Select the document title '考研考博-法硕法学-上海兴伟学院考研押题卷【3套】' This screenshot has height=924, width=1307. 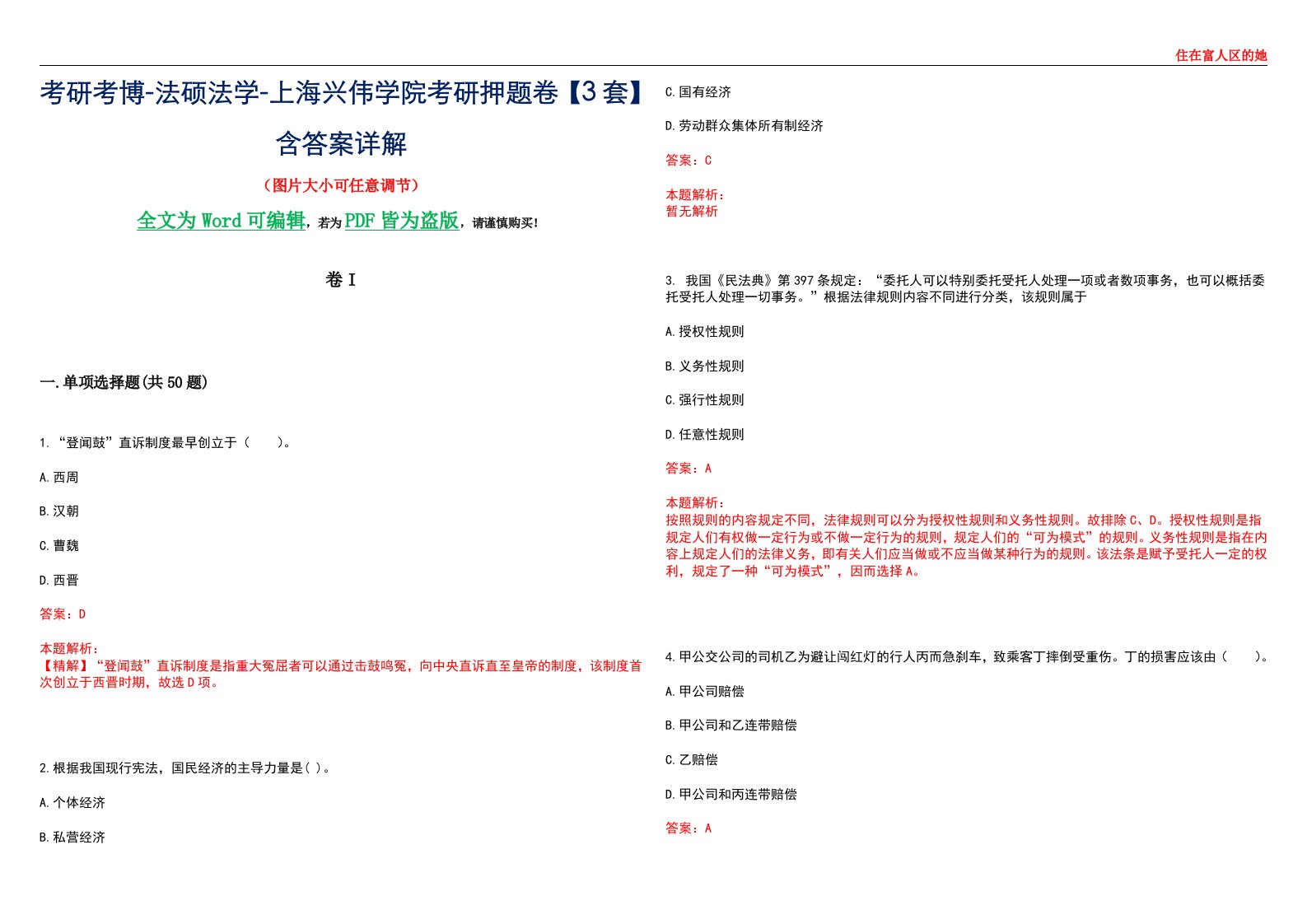pos(341,92)
